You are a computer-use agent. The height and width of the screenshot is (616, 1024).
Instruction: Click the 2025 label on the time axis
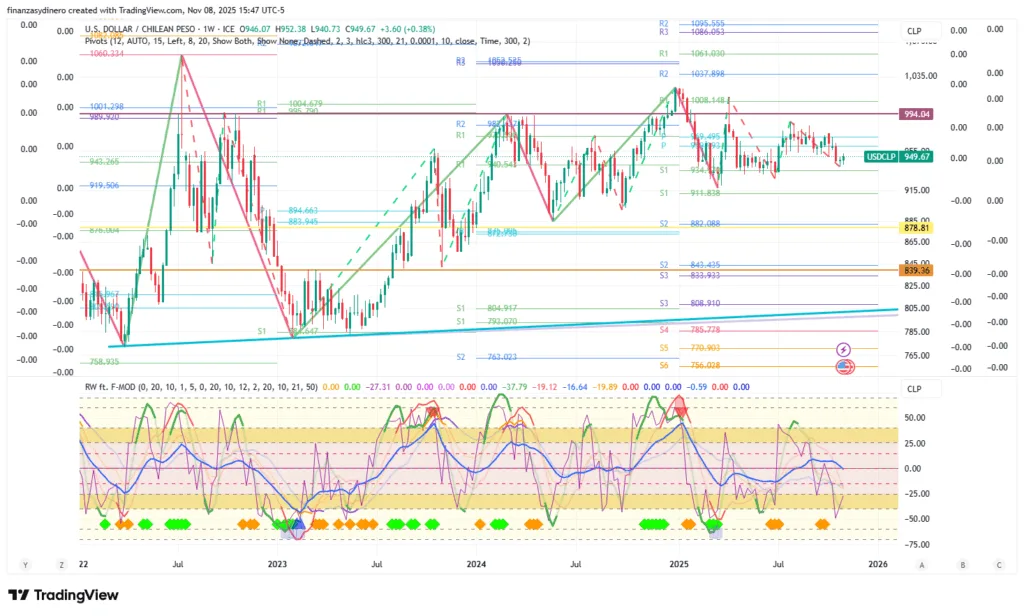(679, 564)
